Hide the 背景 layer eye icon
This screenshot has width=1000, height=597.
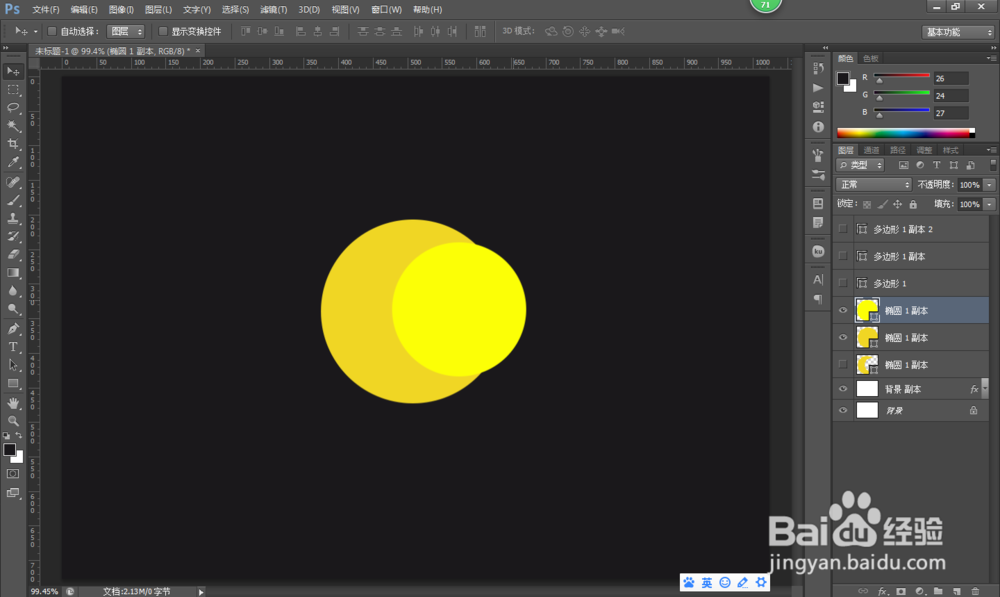[843, 411]
